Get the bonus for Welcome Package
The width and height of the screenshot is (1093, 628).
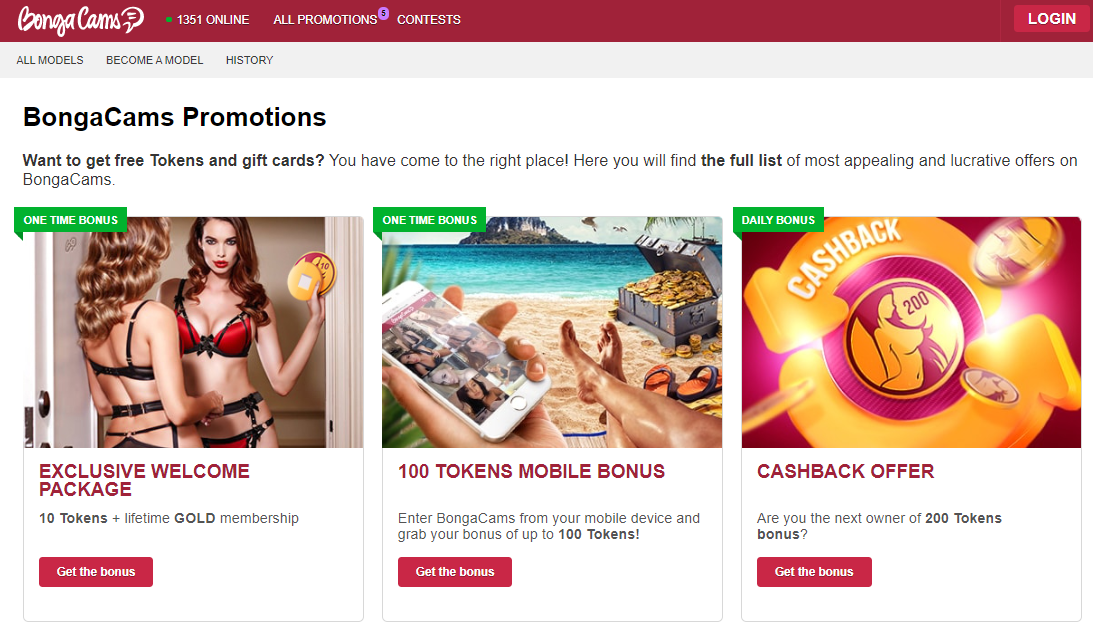[x=96, y=572]
